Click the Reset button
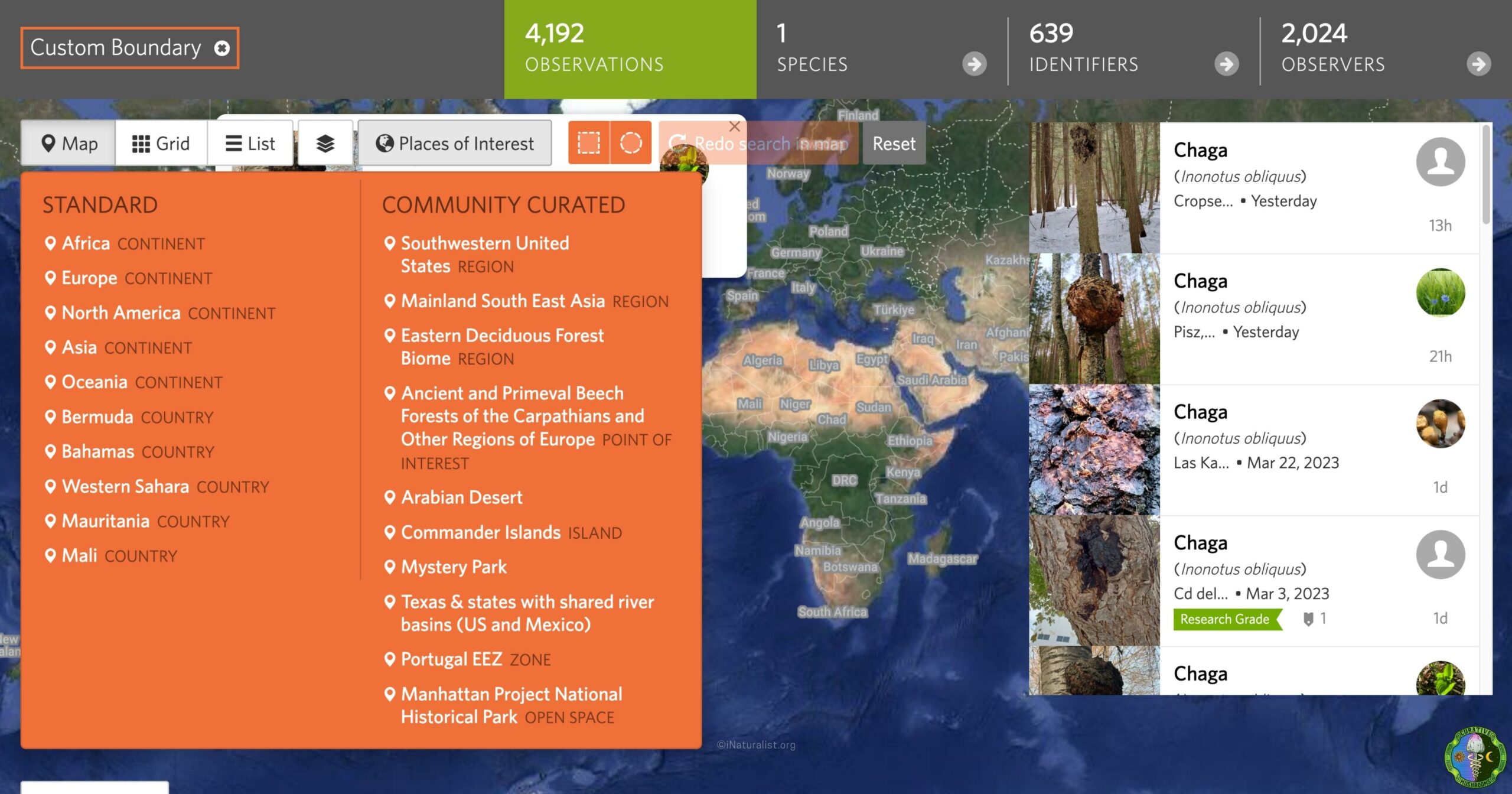Image resolution: width=1512 pixels, height=794 pixels. click(893, 144)
